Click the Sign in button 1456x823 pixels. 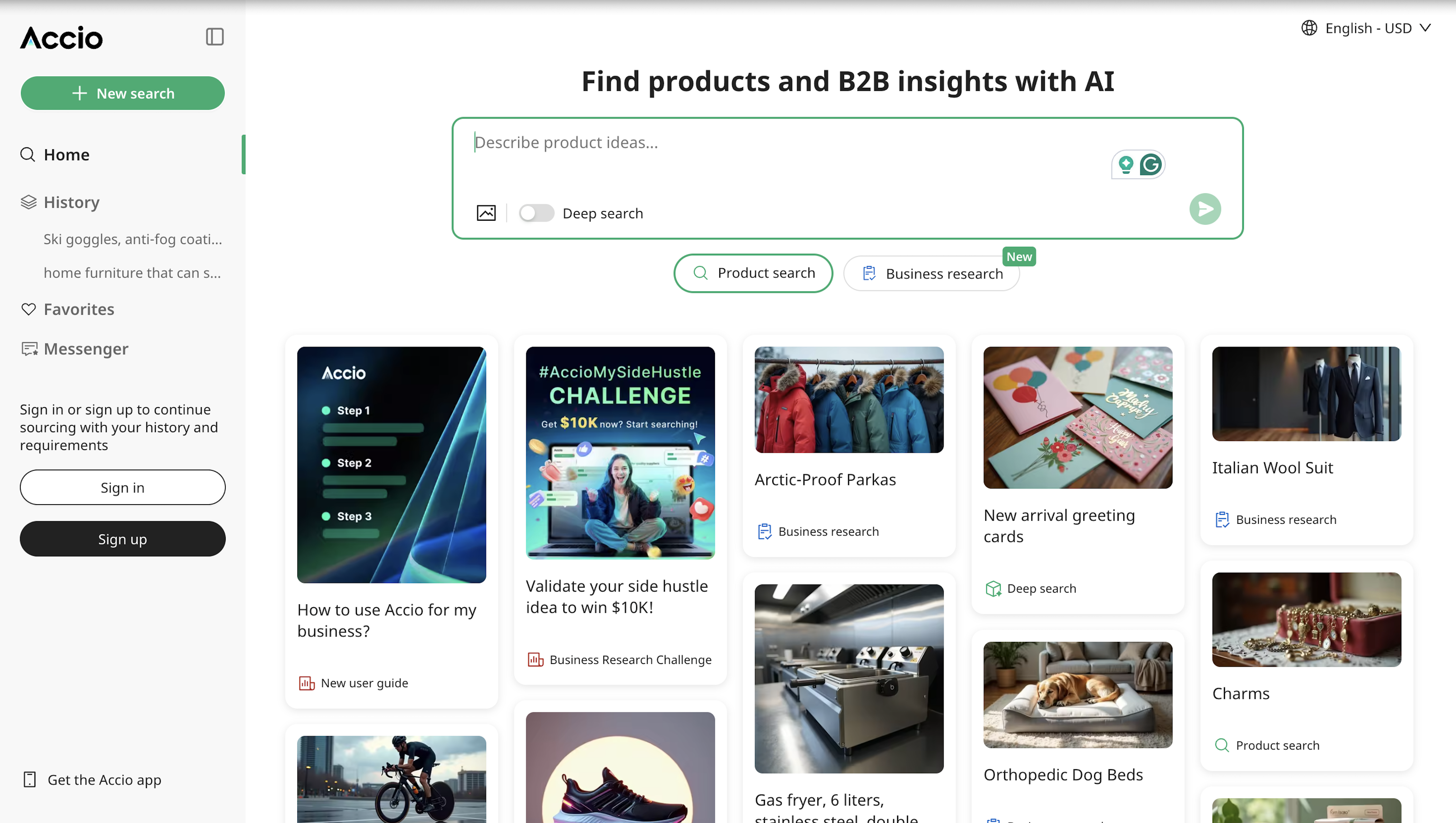[x=122, y=487]
